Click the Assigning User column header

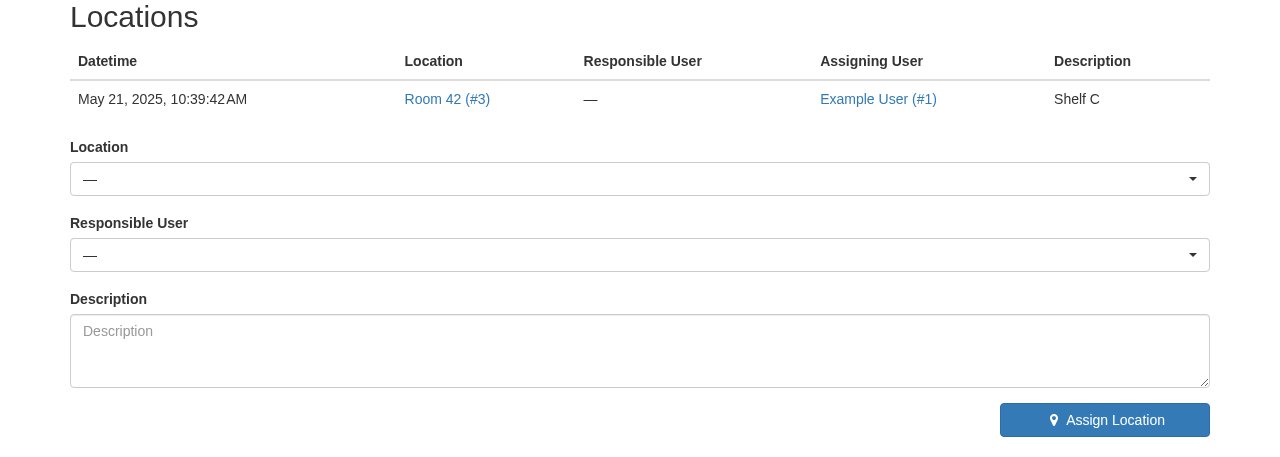[871, 61]
